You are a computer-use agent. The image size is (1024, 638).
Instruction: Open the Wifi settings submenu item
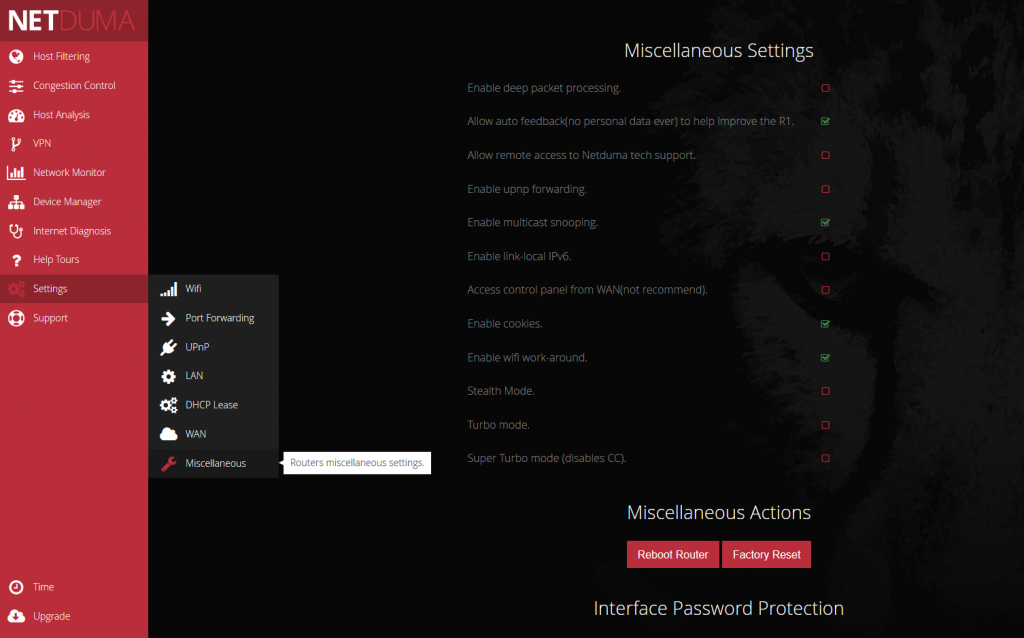point(193,289)
